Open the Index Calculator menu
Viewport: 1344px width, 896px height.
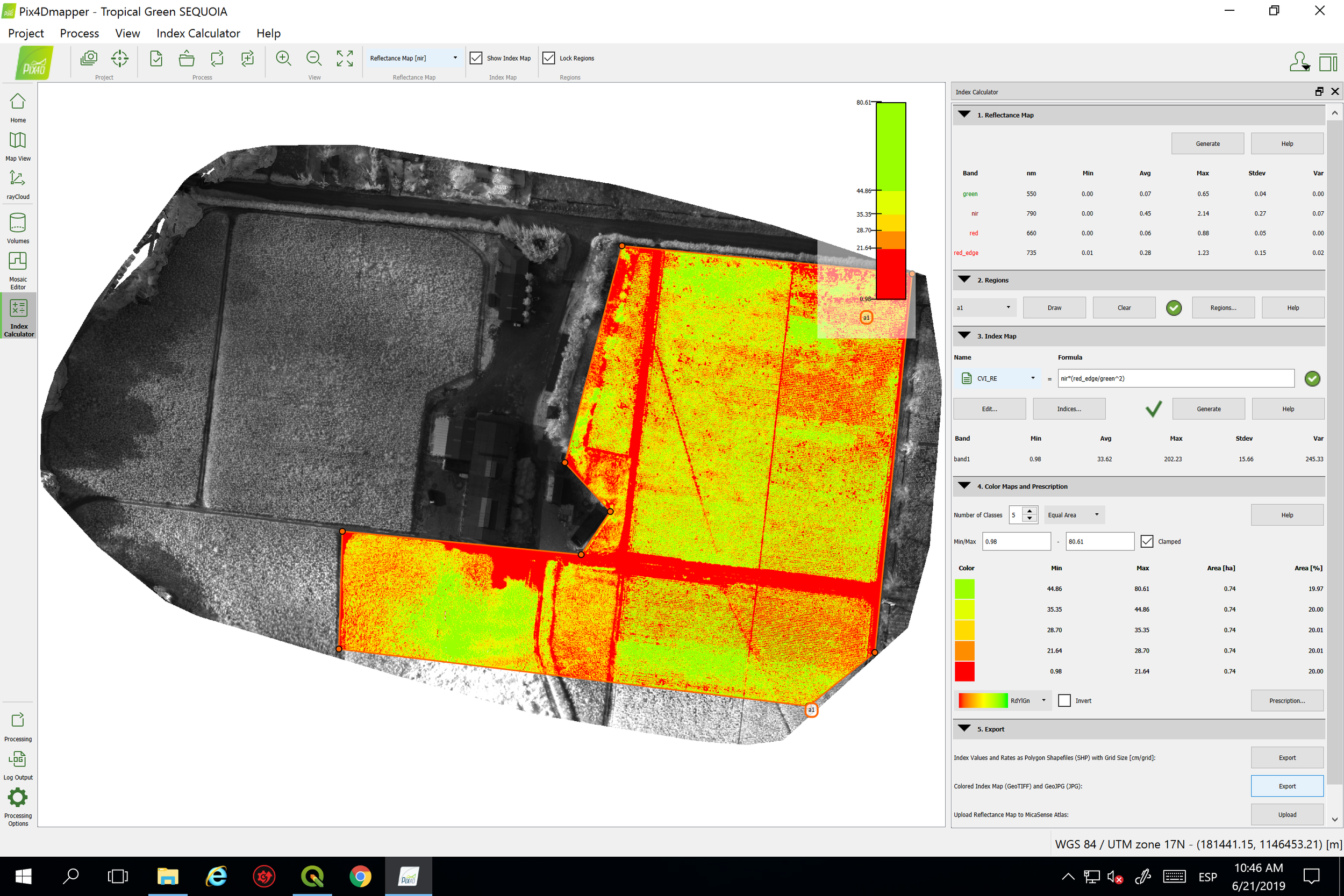click(x=198, y=33)
